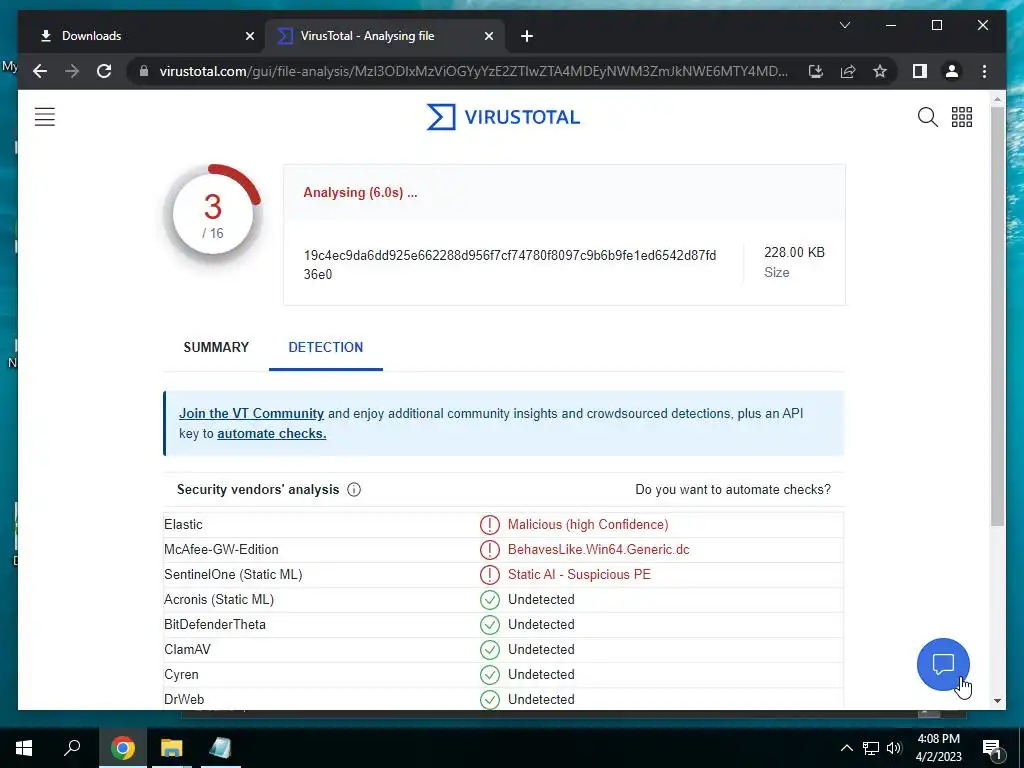1024x768 pixels.
Task: Open the blue chat bubble button
Action: click(x=943, y=664)
